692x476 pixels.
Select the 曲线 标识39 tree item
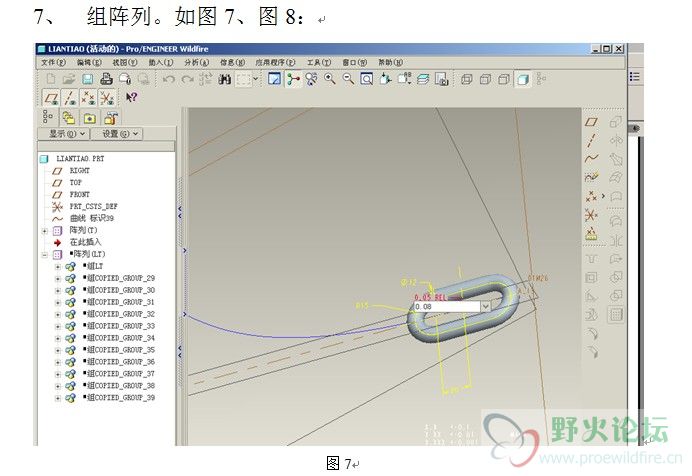tap(91, 218)
